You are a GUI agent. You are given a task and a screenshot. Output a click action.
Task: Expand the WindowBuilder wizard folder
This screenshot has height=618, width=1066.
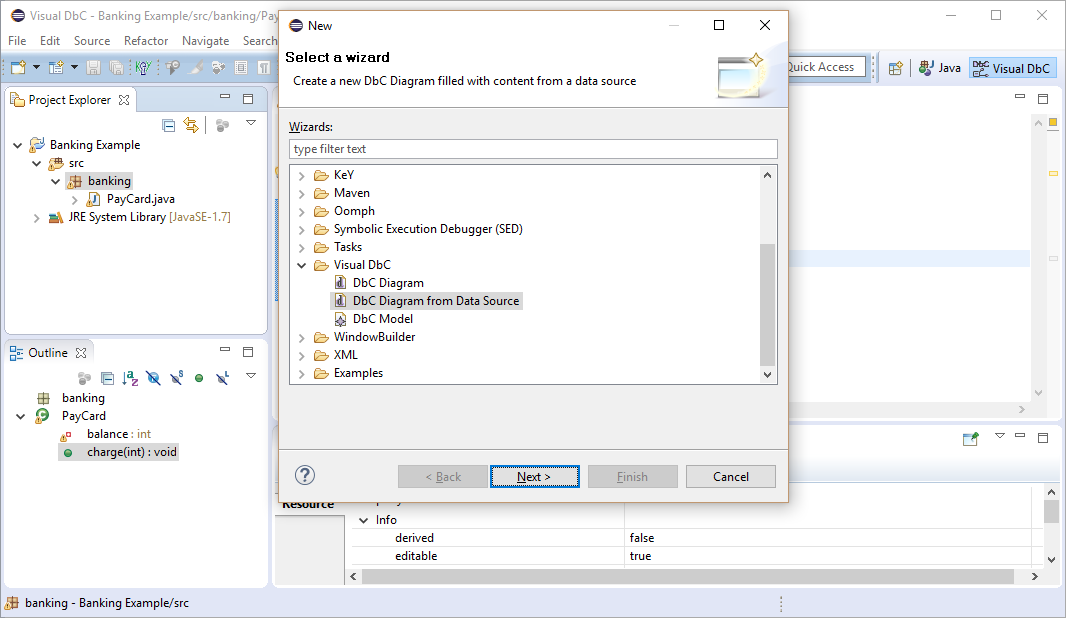302,337
